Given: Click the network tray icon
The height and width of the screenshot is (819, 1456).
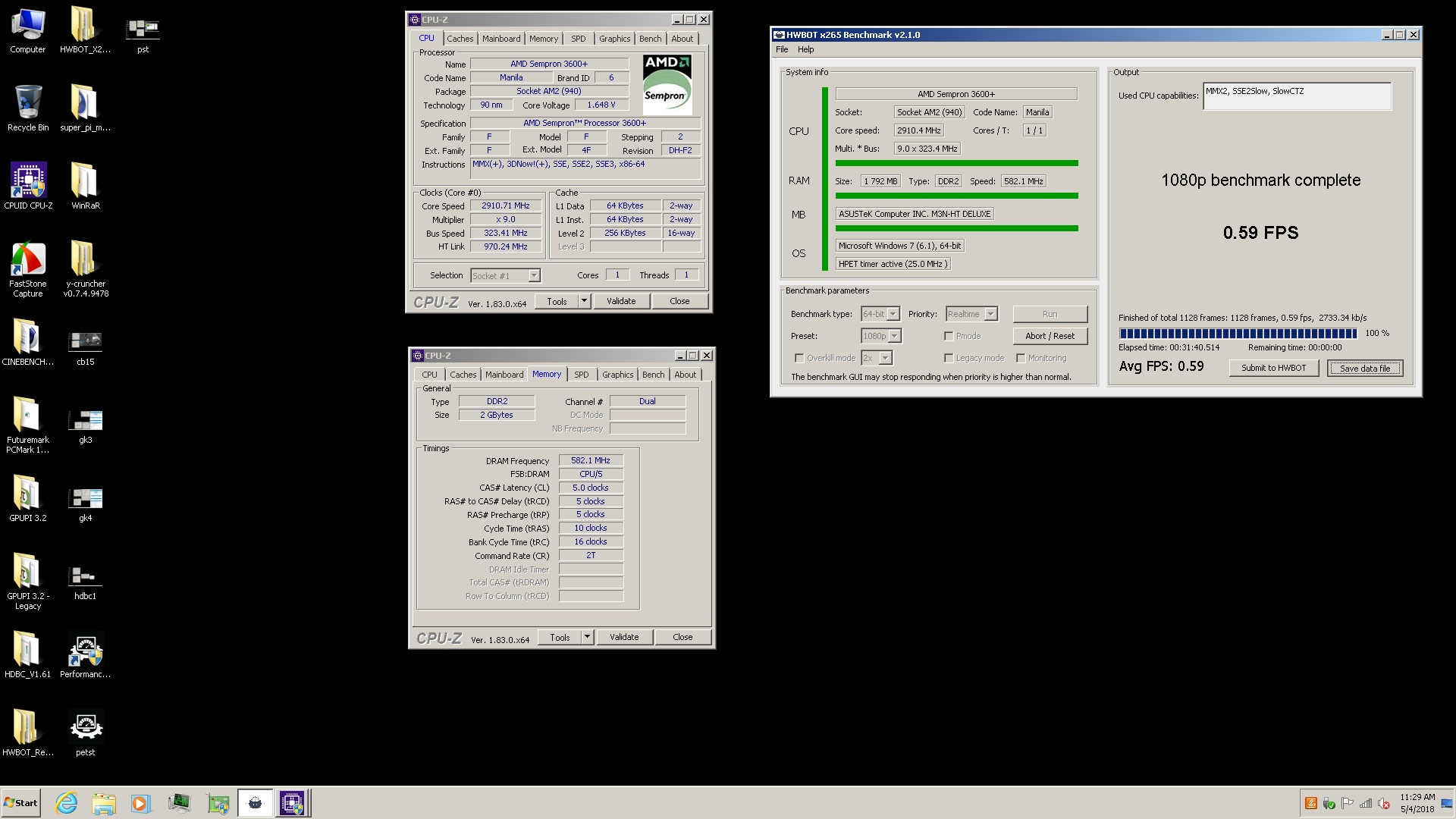Looking at the screenshot, I should click(x=1365, y=803).
